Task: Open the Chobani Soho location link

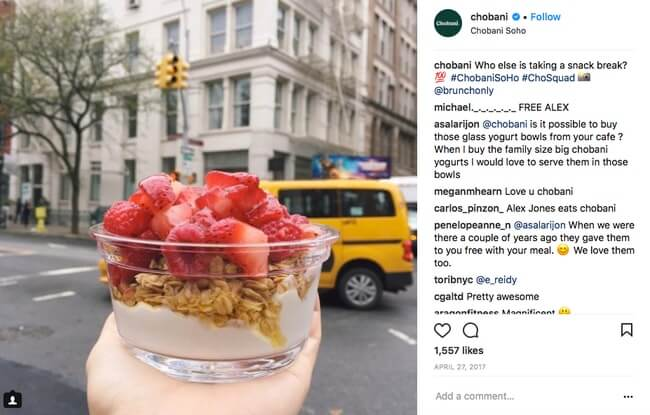Action: [498, 31]
